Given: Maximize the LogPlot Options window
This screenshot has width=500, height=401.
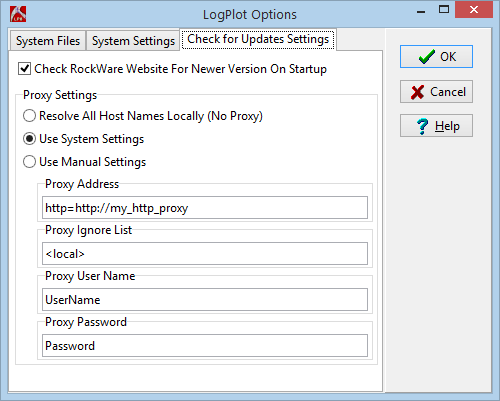Looking at the screenshot, I should pyautogui.click(x=444, y=10).
